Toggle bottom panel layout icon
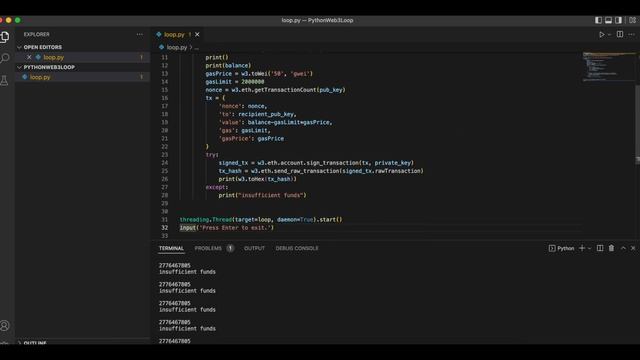 coord(608,20)
